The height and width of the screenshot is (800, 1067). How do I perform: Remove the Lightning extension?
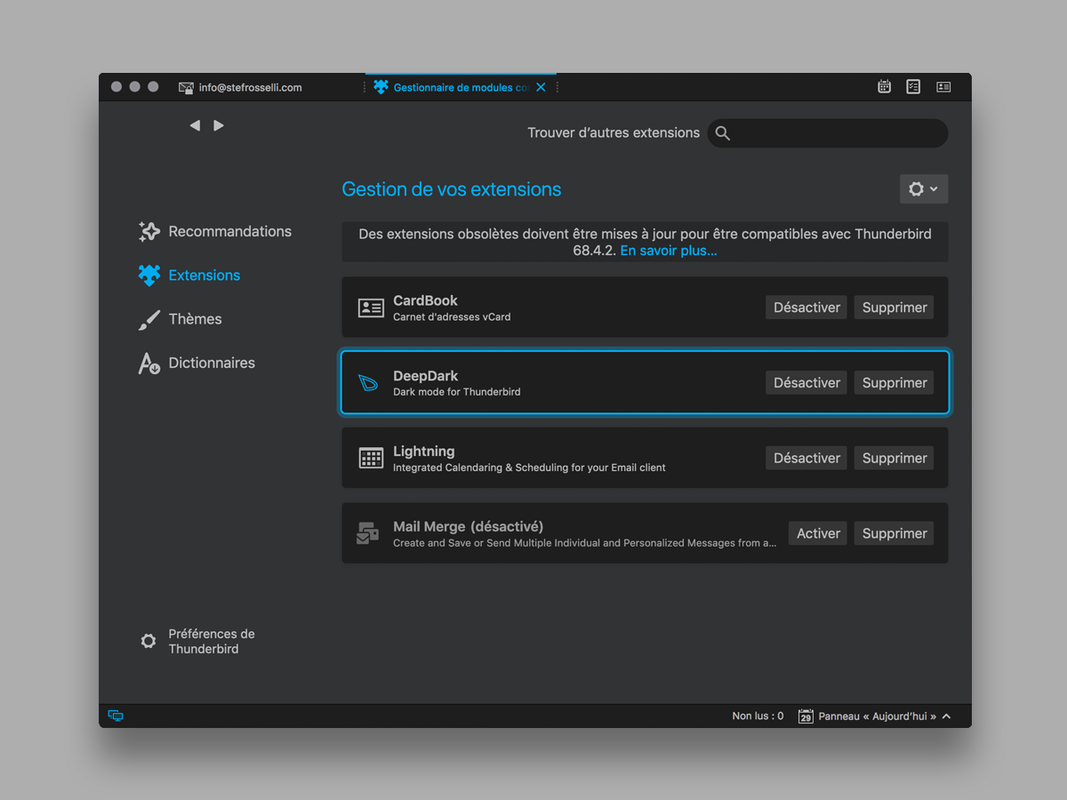[894, 458]
